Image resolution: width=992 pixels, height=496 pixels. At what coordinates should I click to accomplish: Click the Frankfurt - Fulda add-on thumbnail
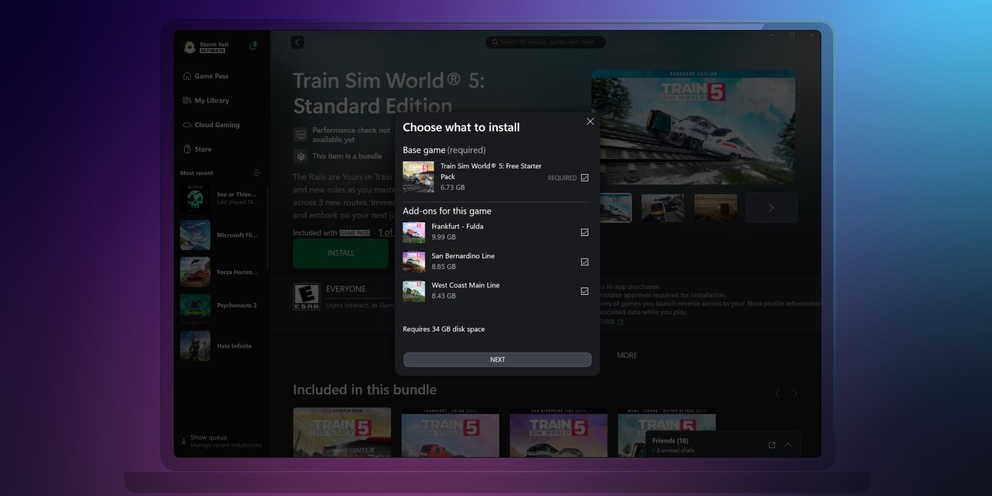(x=414, y=232)
